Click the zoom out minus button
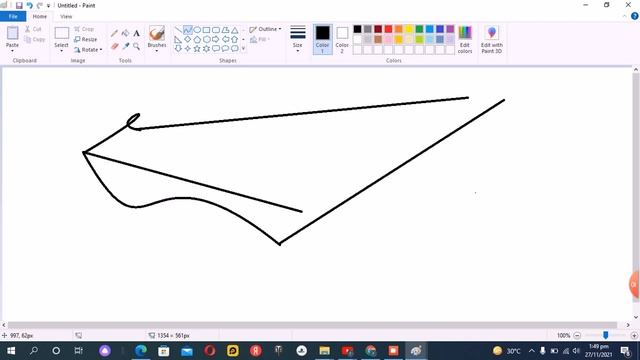This screenshot has height=360, width=640. pos(577,336)
